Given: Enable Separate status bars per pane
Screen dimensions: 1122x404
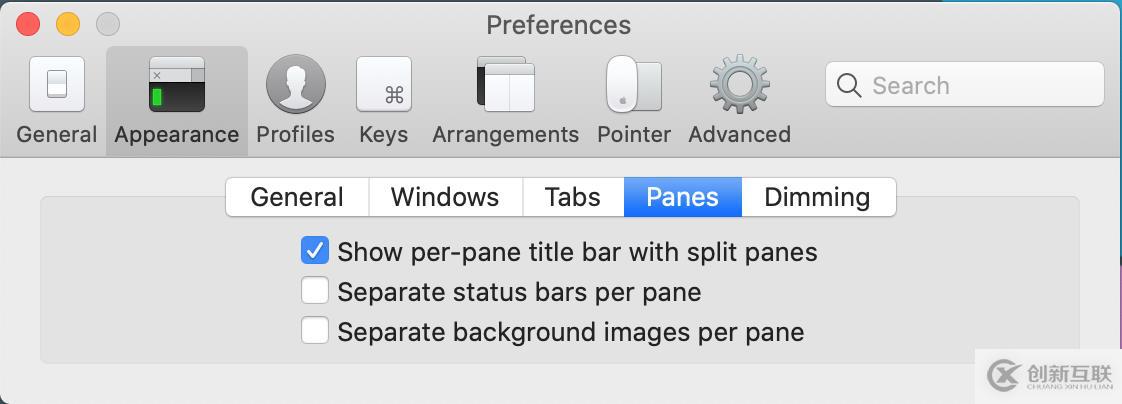Looking at the screenshot, I should [315, 291].
